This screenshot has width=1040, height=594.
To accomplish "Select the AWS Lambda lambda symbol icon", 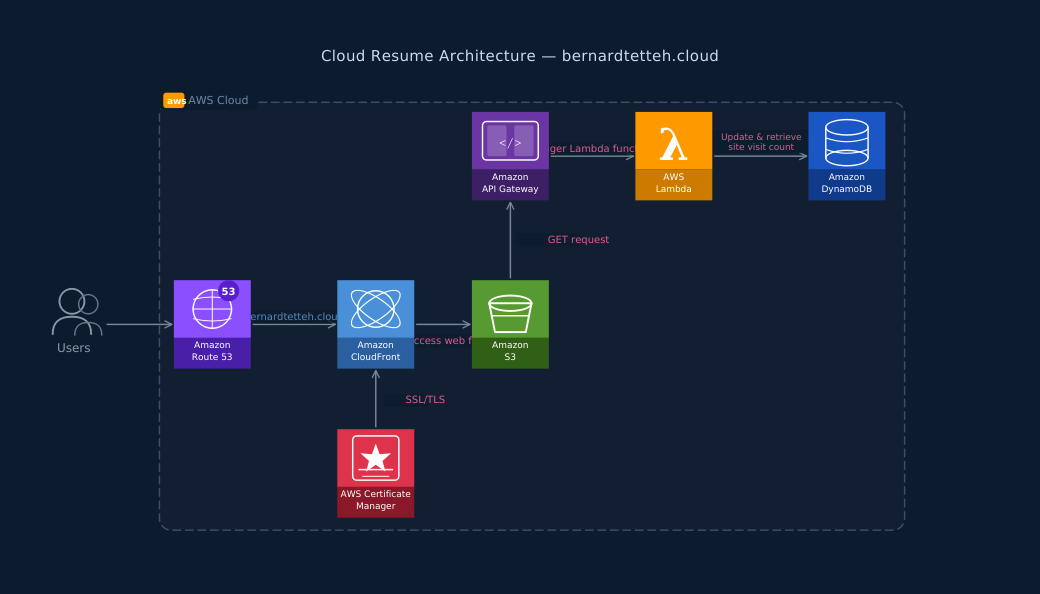I will (x=673, y=142).
